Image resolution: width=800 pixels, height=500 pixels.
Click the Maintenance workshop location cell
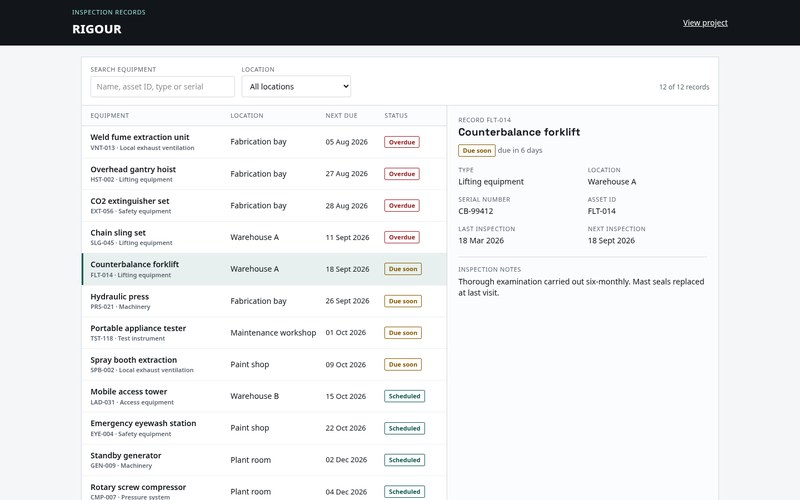273,333
